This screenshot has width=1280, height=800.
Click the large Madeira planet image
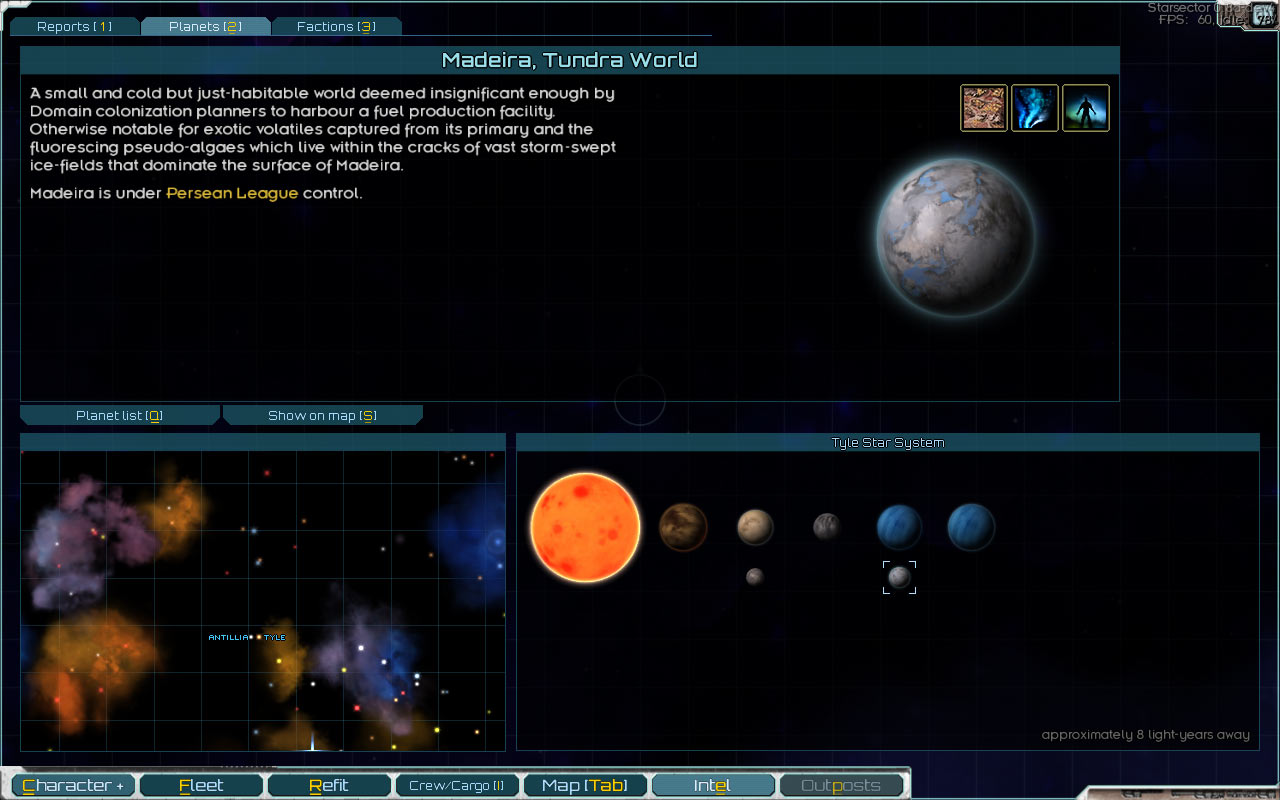(x=955, y=237)
